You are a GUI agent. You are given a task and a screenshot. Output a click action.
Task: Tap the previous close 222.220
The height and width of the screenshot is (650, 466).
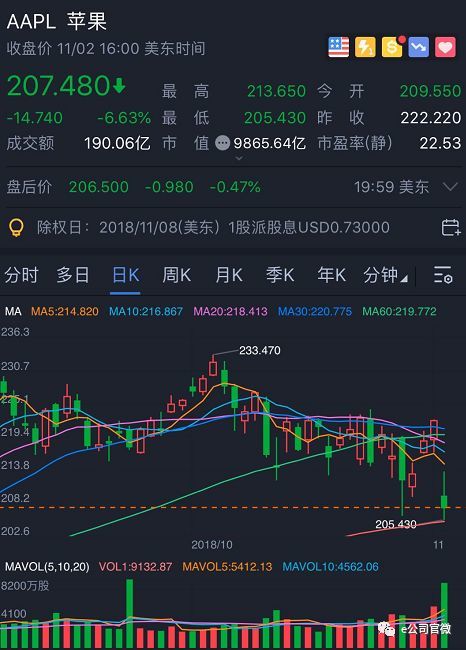click(430, 118)
